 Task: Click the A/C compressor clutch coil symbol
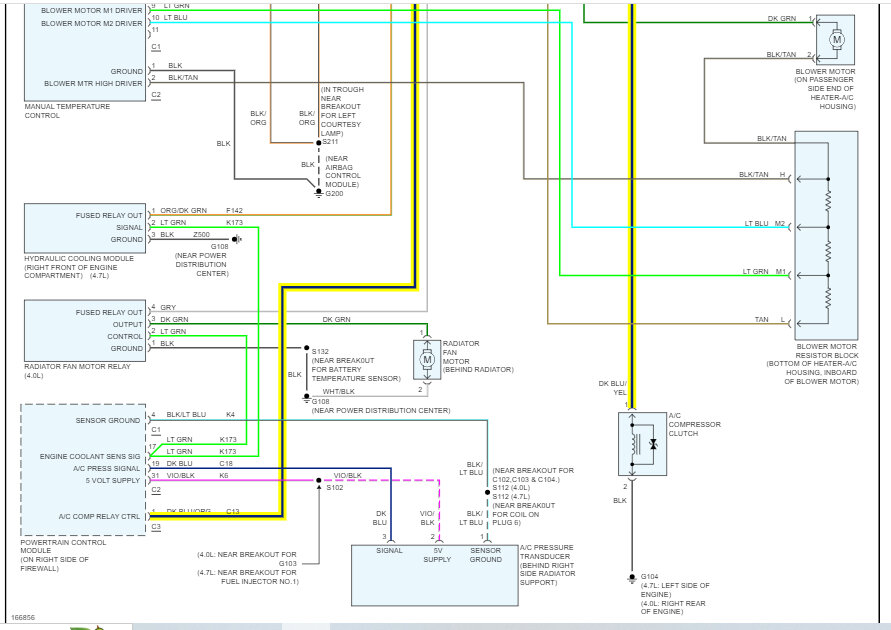click(636, 444)
